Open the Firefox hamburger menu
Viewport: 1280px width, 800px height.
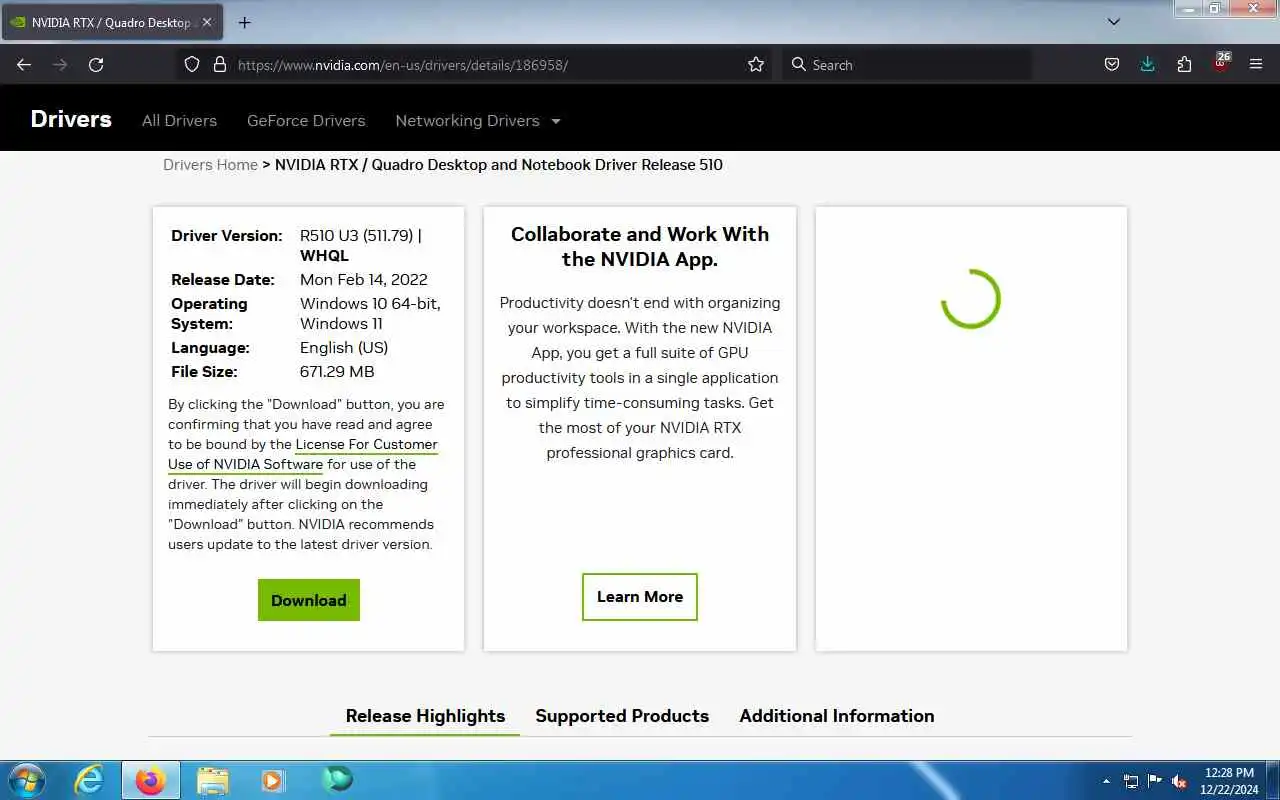(1256, 64)
